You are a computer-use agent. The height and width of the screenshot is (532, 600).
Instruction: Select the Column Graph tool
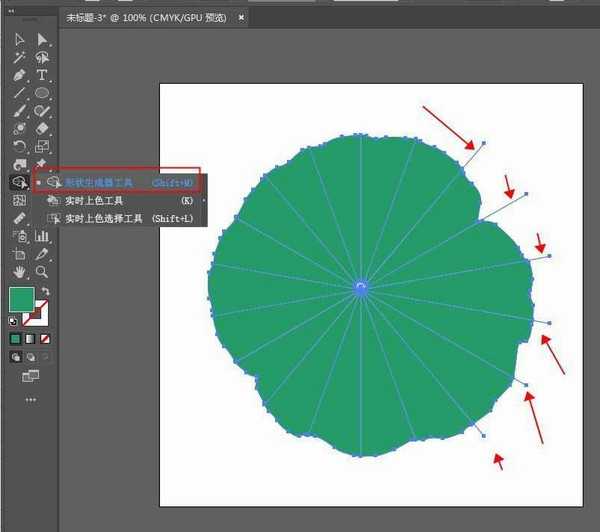coord(42,236)
